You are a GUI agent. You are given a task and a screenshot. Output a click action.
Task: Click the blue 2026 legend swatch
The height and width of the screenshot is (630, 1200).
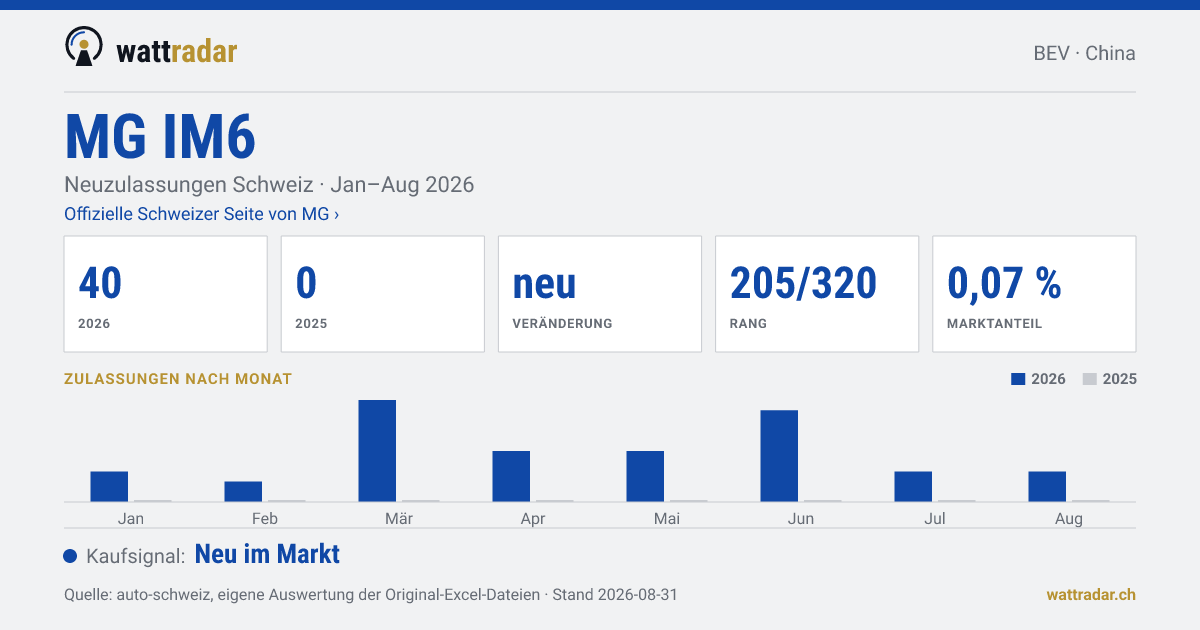pyautogui.click(x=1018, y=379)
